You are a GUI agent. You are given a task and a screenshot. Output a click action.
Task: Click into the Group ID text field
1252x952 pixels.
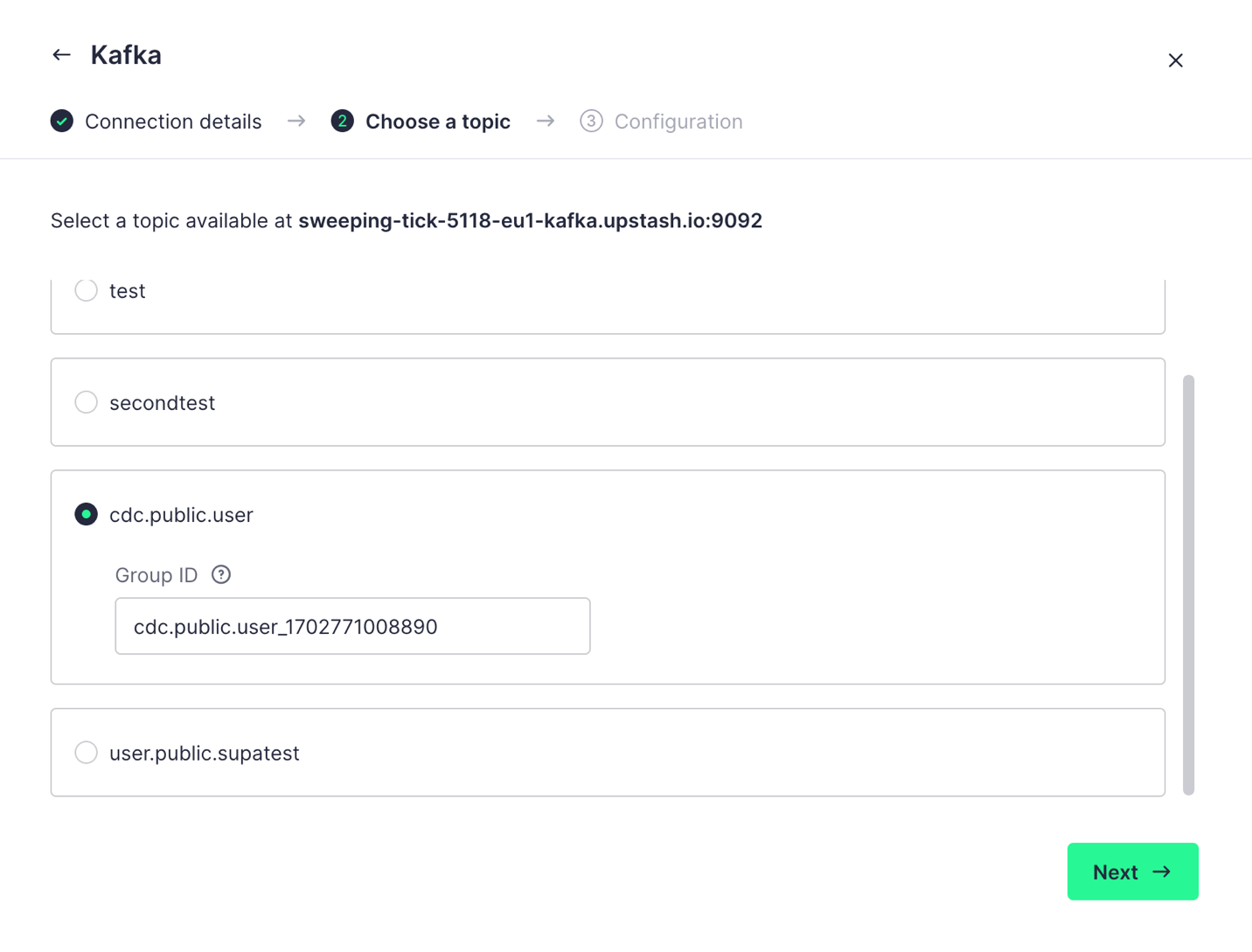click(352, 626)
